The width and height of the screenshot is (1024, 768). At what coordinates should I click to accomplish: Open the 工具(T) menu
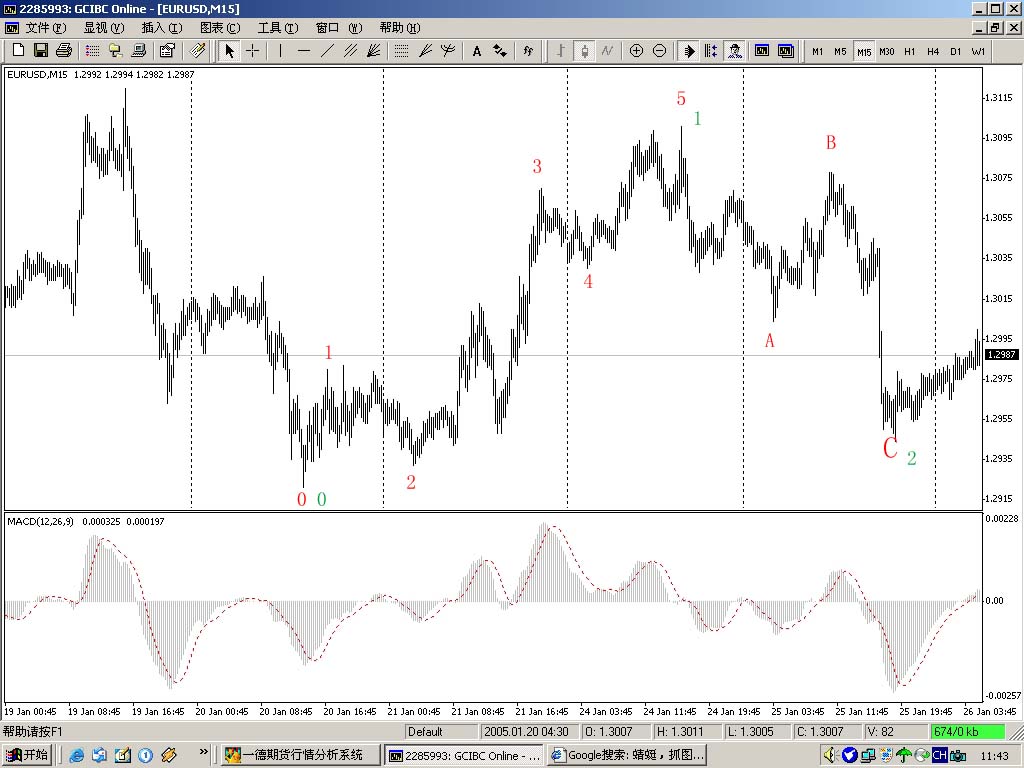pyautogui.click(x=277, y=28)
